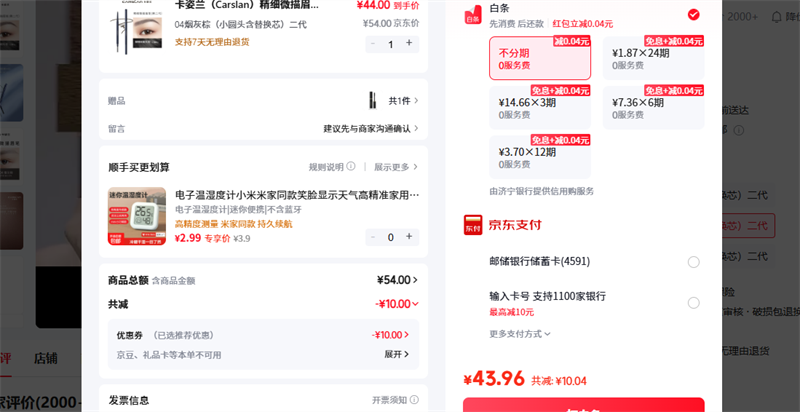Click the 开票须知 info icon
The image size is (800, 412).
pos(414,400)
